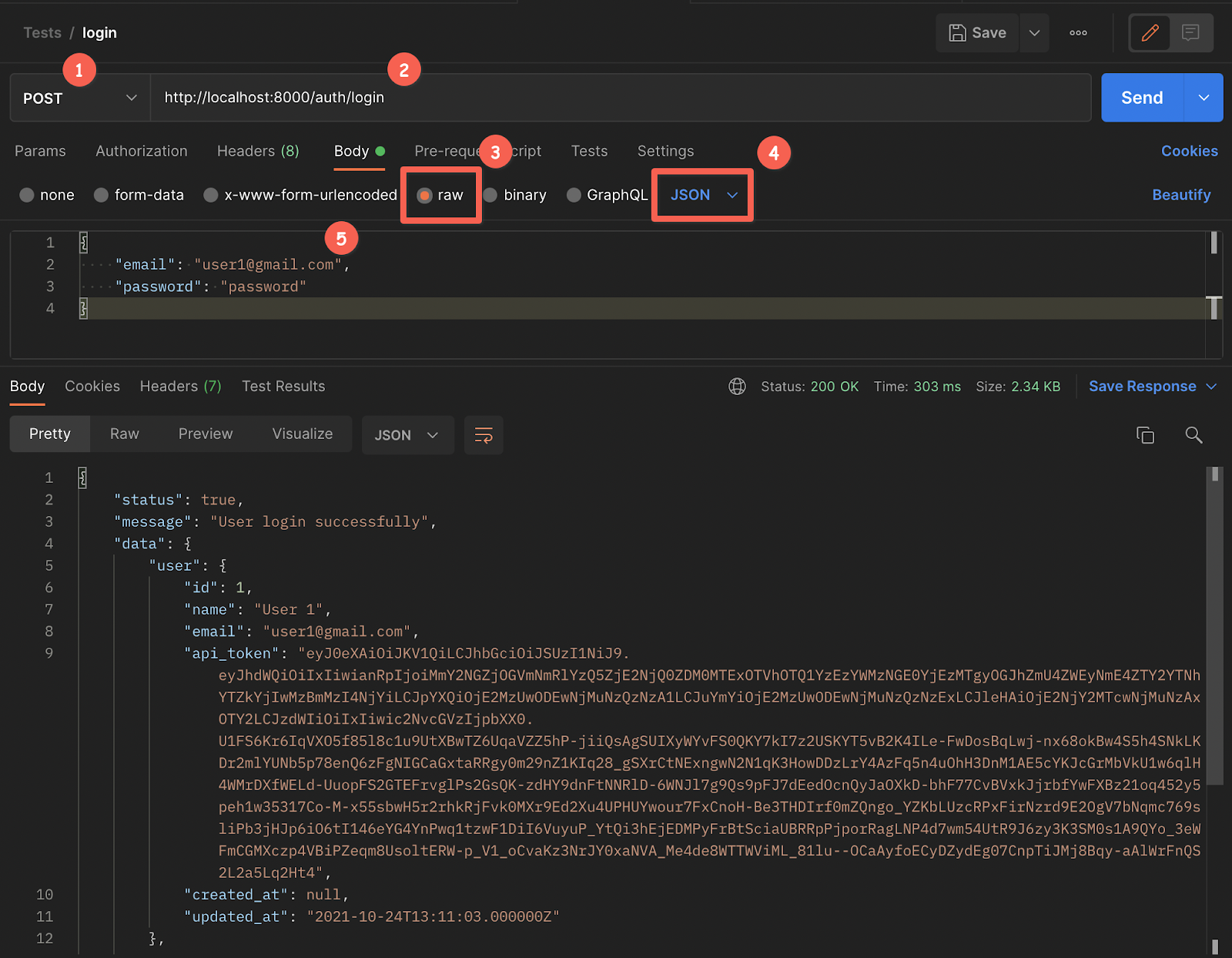The width and height of the screenshot is (1232, 958).
Task: Click the request URL input field
Action: tap(616, 98)
